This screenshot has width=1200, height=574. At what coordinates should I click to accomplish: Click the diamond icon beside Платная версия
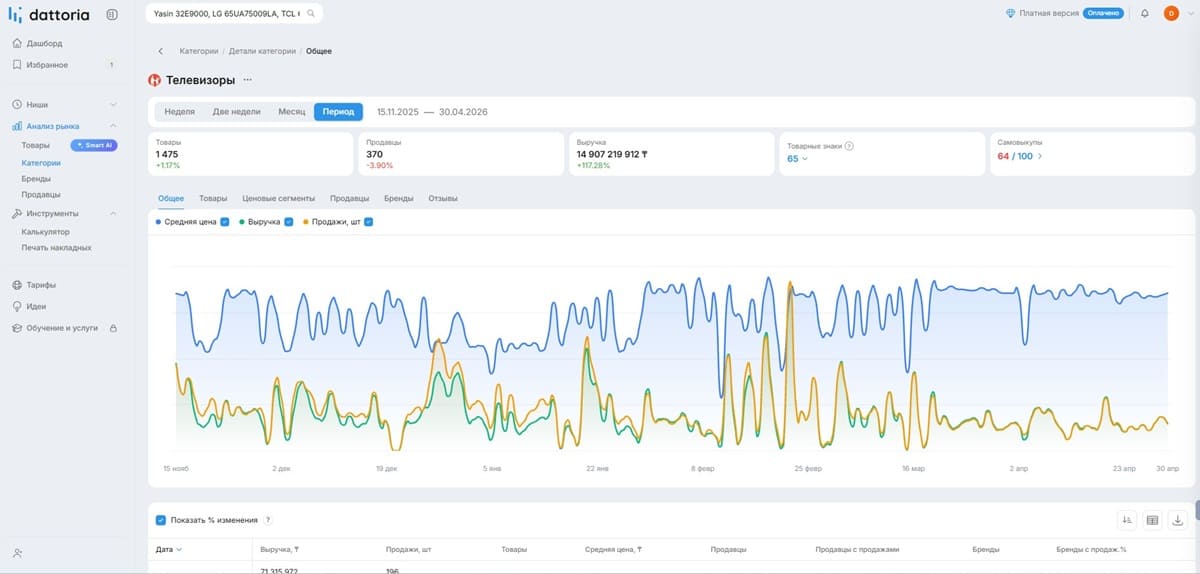click(x=1010, y=13)
